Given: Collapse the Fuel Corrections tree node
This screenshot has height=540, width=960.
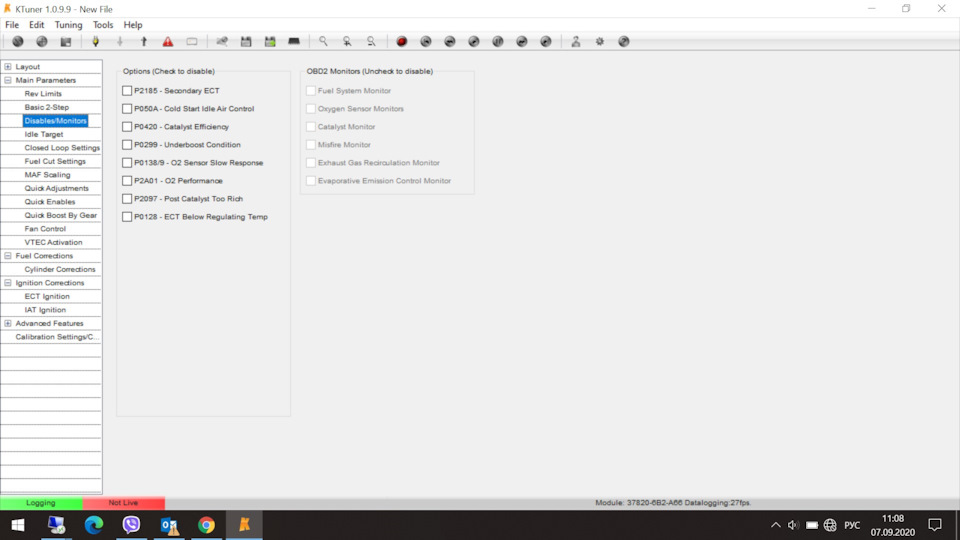Looking at the screenshot, I should pyautogui.click(x=8, y=256).
